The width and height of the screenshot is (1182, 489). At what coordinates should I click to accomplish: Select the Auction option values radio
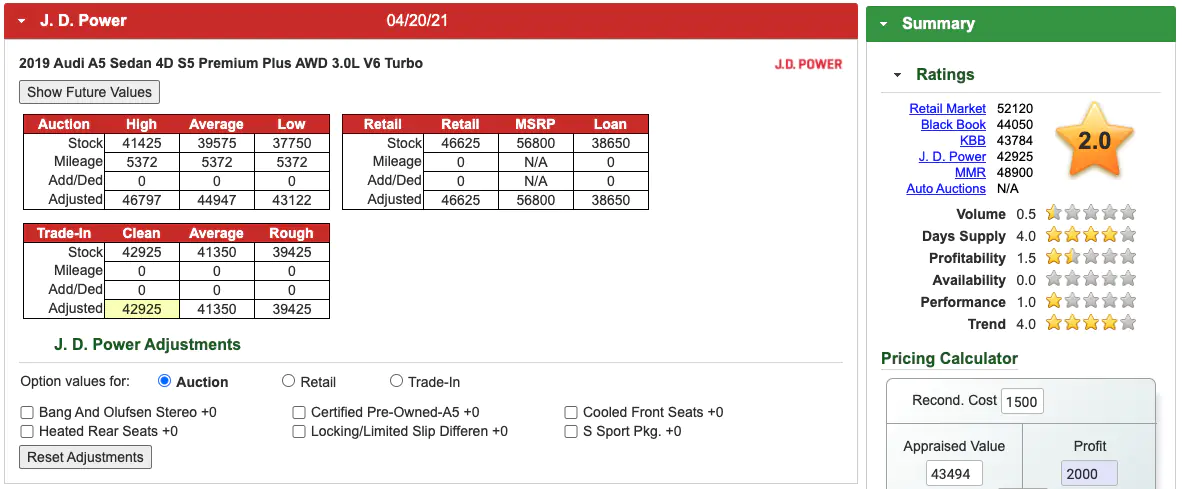click(164, 381)
